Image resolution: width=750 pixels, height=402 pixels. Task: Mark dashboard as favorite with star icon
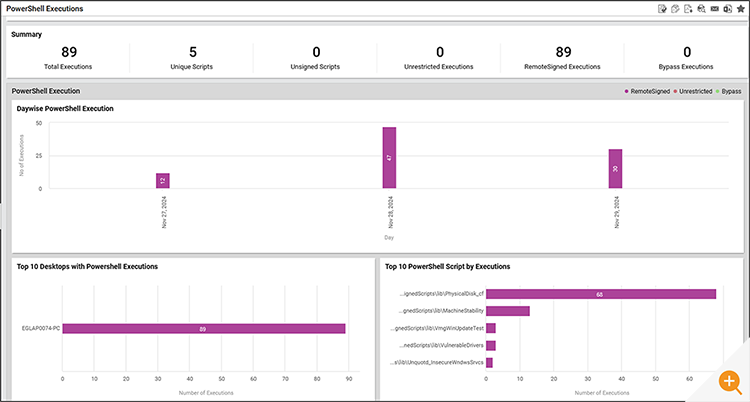pos(740,9)
